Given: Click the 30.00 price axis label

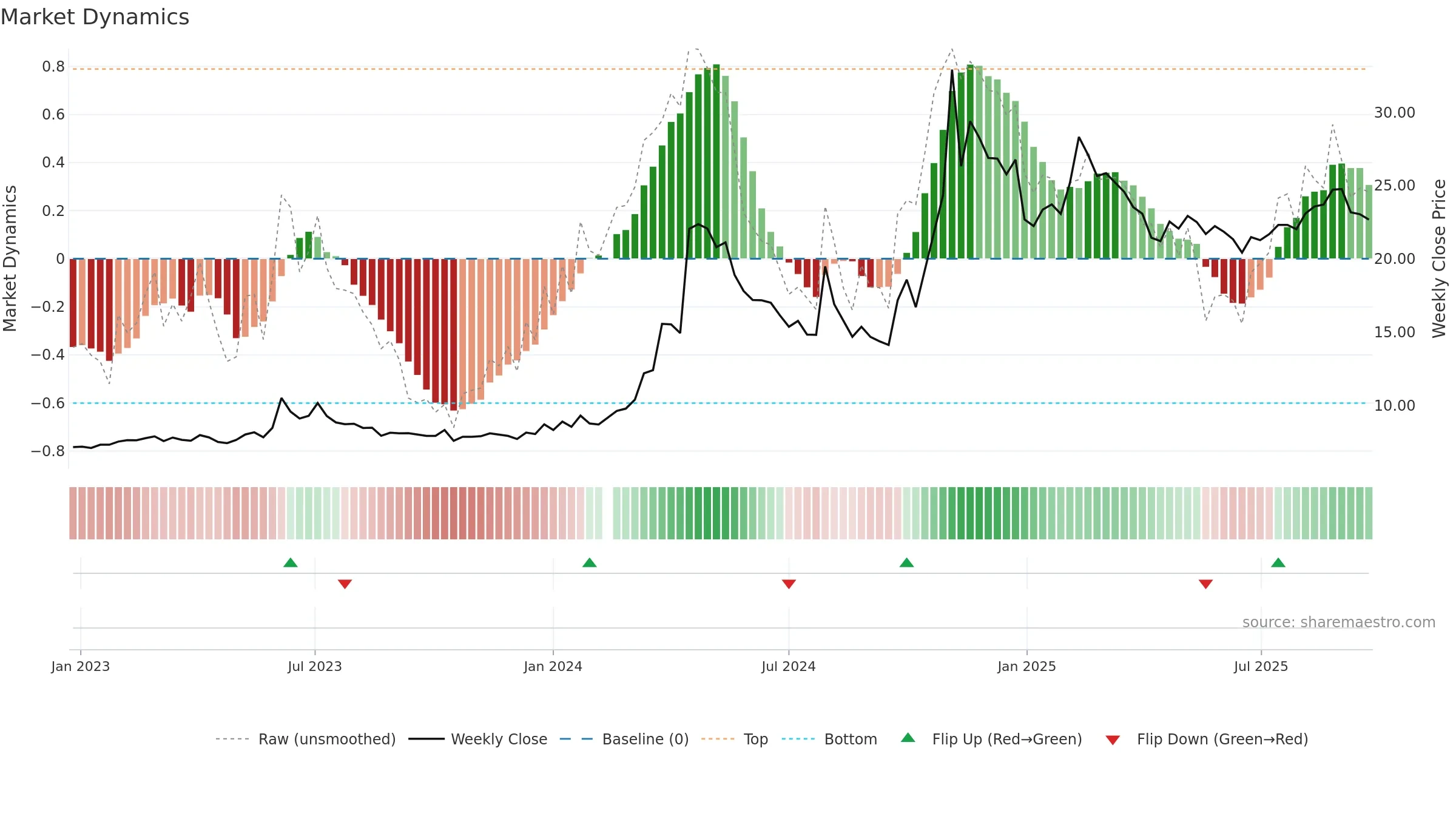Looking at the screenshot, I should coord(1395,113).
